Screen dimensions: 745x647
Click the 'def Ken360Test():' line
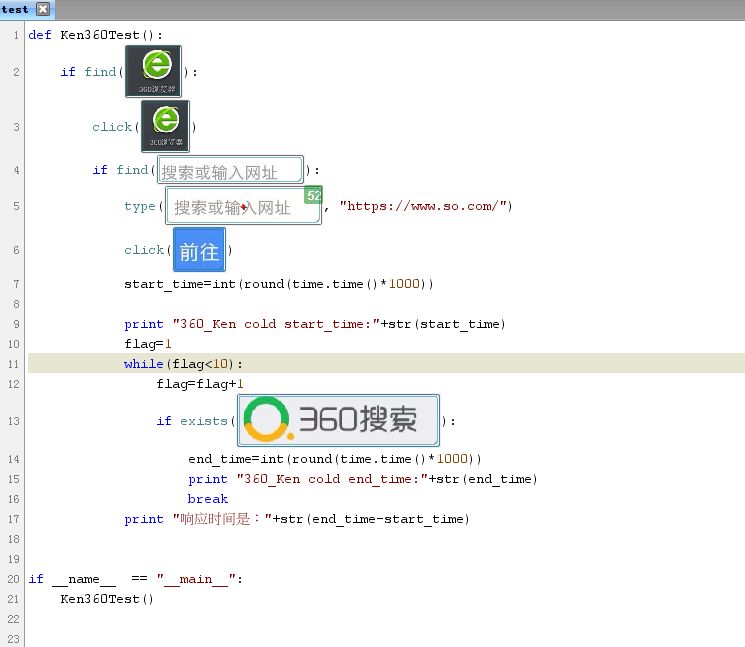pos(95,35)
